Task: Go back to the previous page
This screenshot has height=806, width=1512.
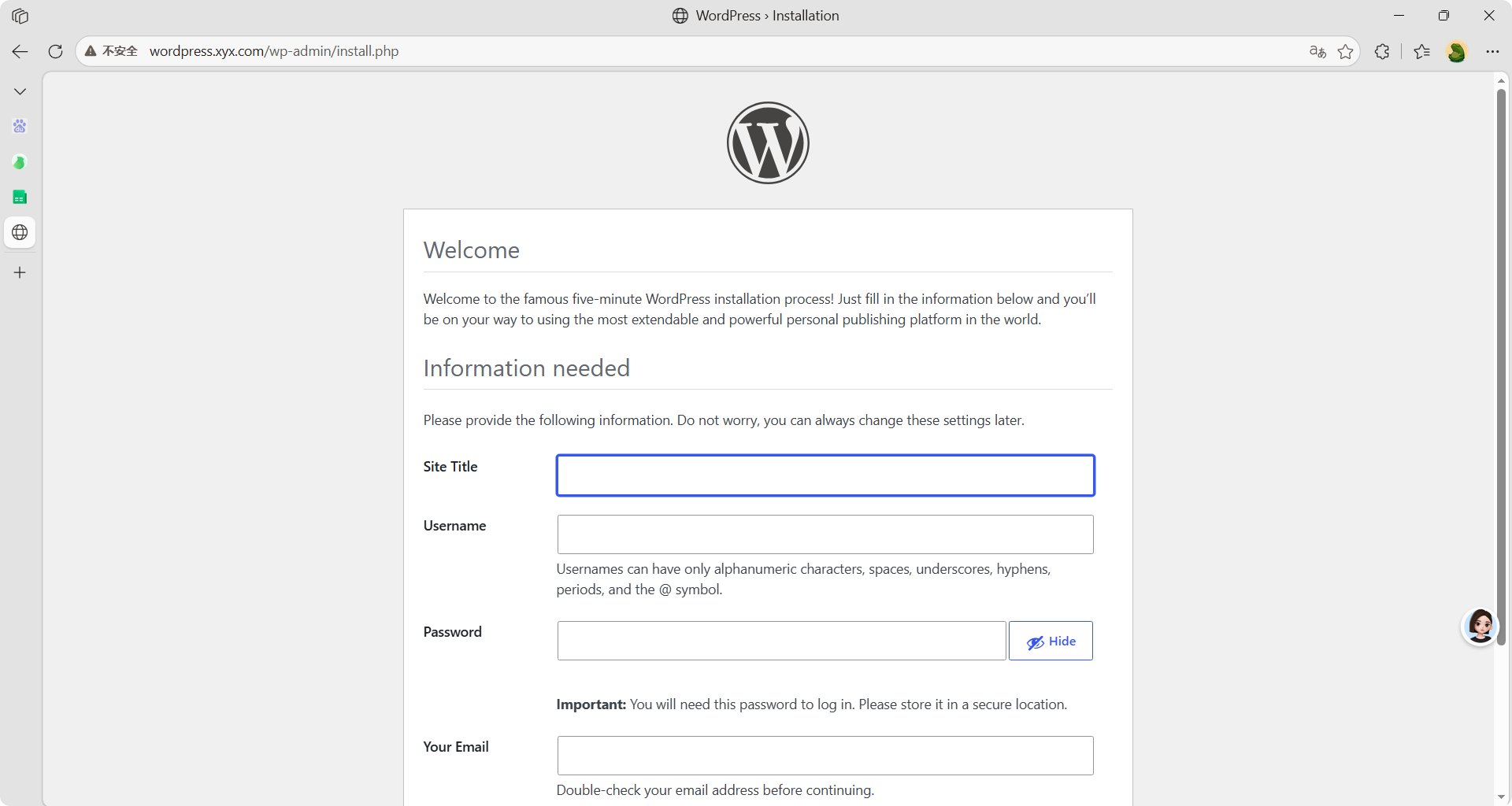Action: point(20,51)
